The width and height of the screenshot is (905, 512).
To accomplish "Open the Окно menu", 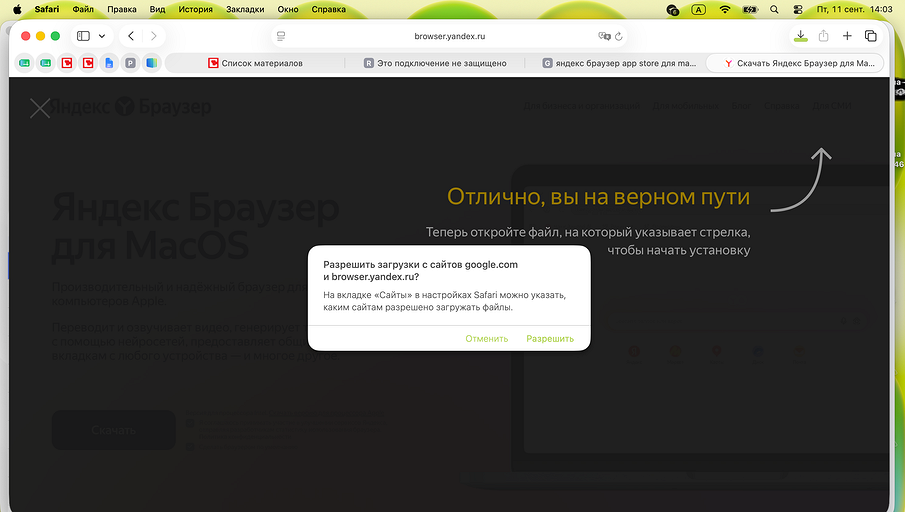I will tap(287, 9).
